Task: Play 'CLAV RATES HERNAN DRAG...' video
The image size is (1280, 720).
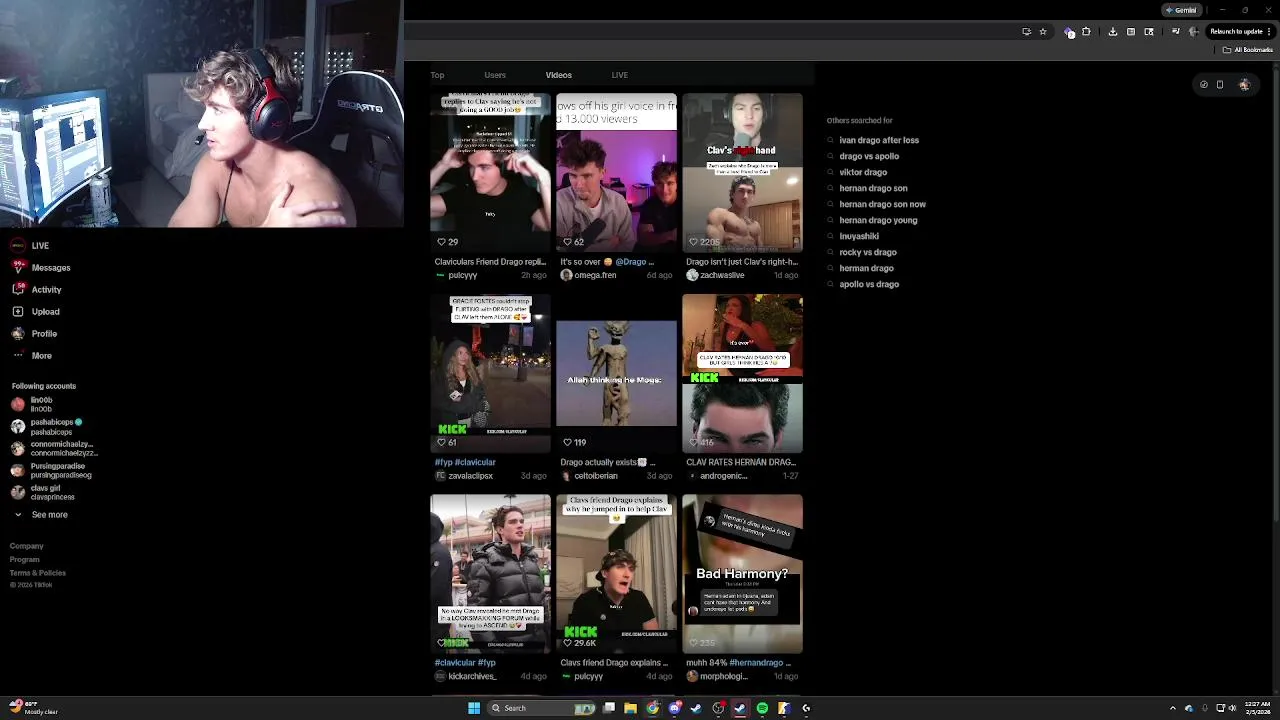Action: tap(742, 373)
